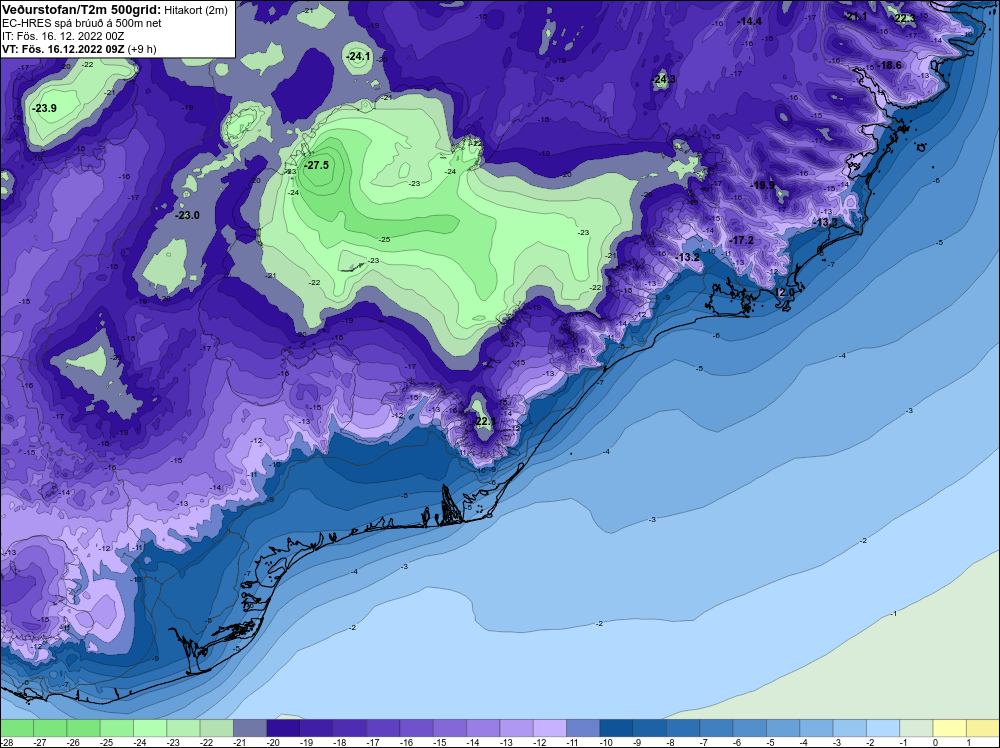Click the -10 deep blue legend swatch
Screen dimensions: 1000x748
(616, 728)
